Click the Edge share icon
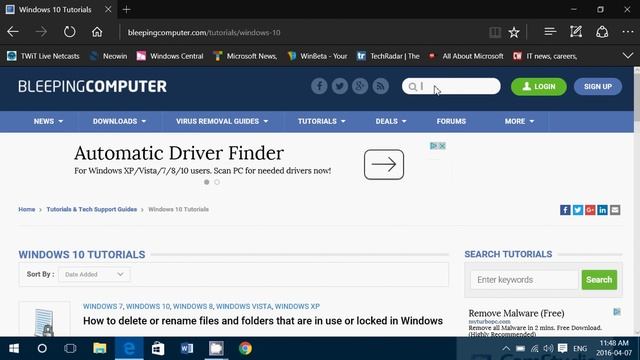Screen dimensions: 640x360 (602, 32)
